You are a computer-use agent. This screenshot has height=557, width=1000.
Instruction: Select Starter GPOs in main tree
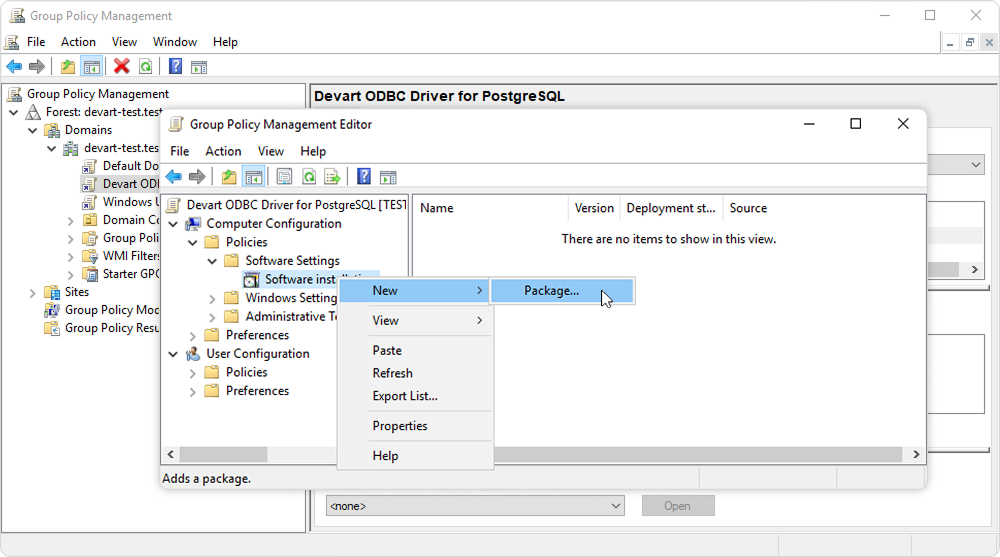pos(121,274)
